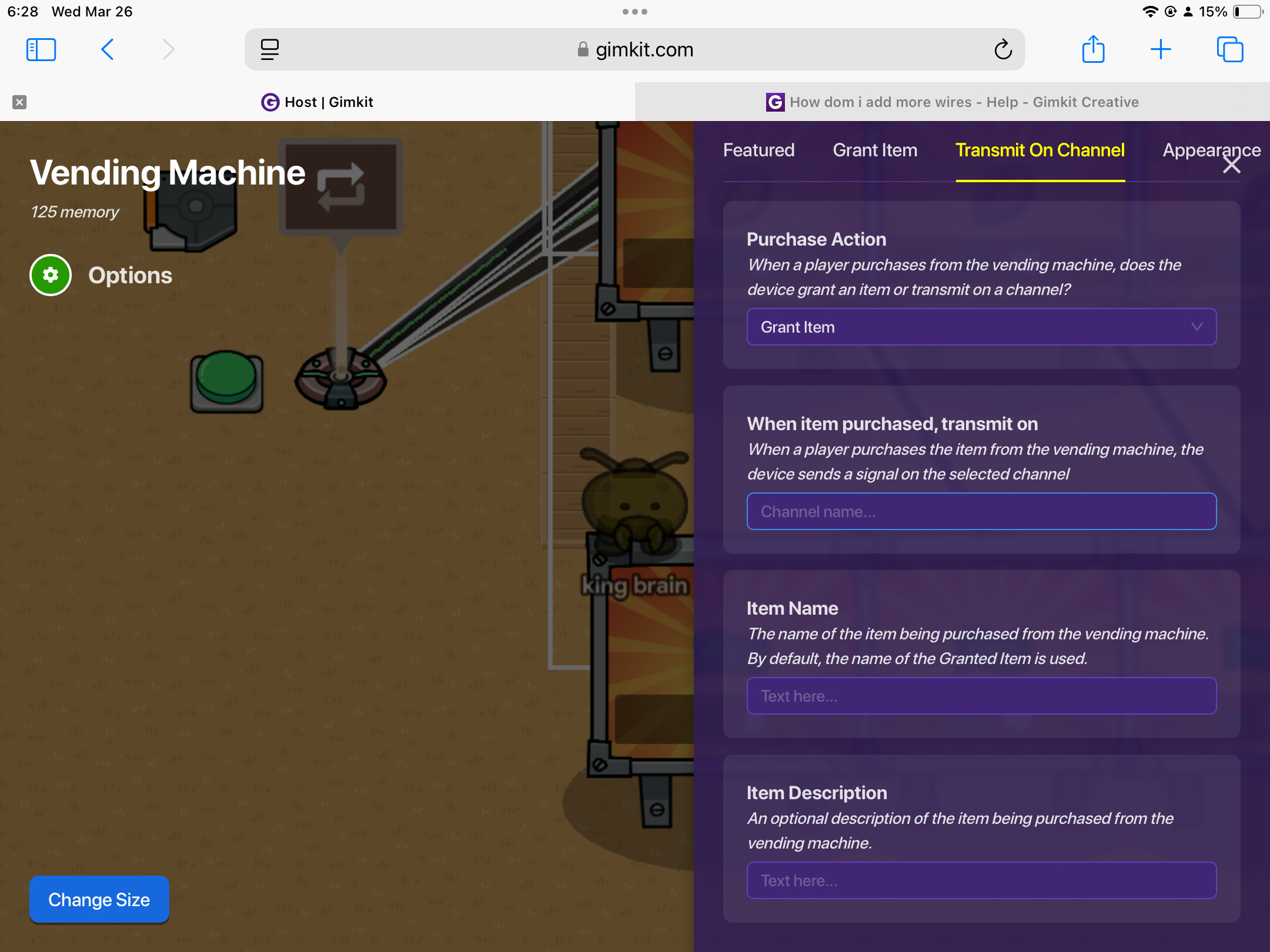Open the green Options gear icon
This screenshot has height=952, width=1270.
click(51, 275)
